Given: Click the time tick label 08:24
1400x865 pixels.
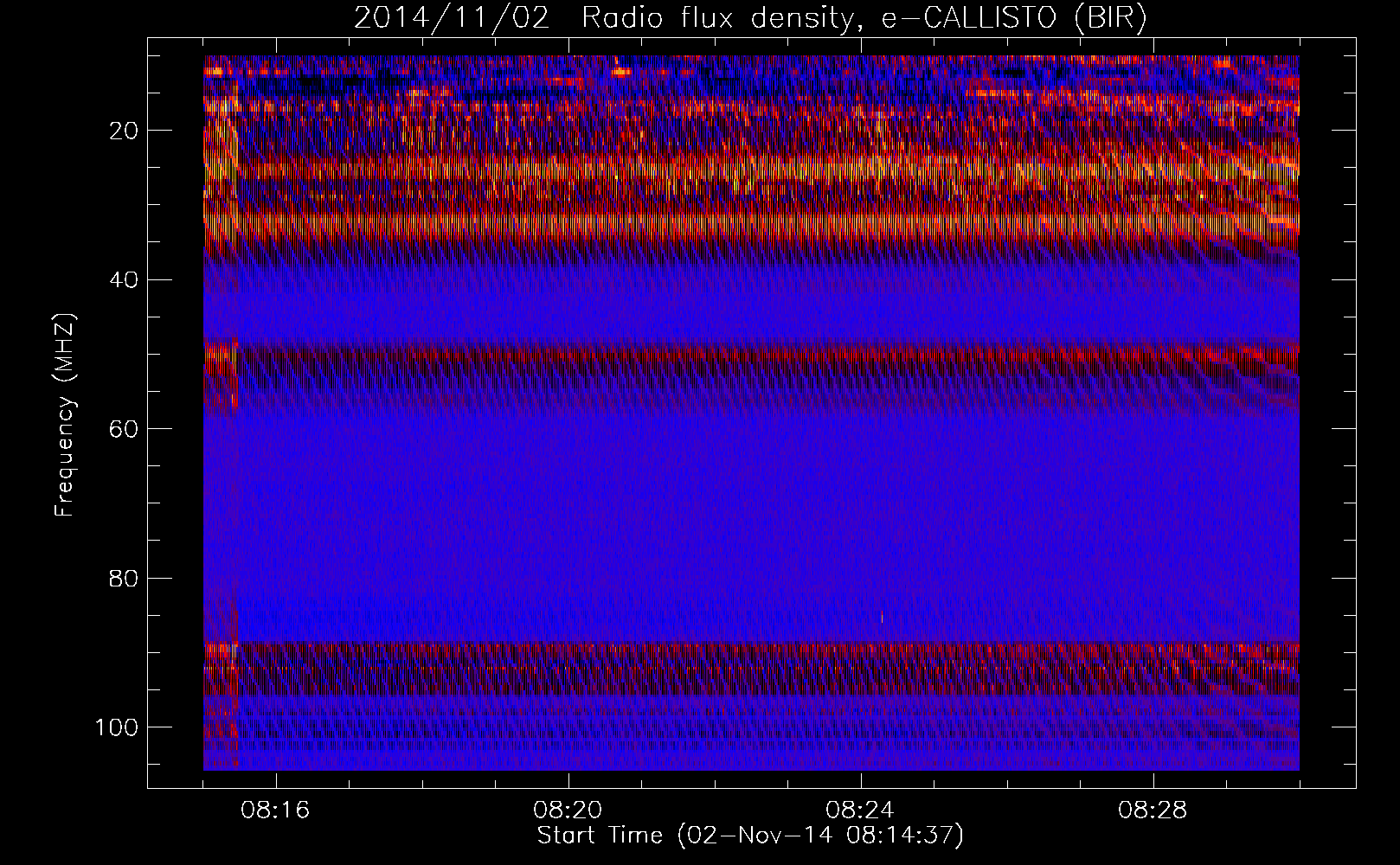Looking at the screenshot, I should coord(861,811).
